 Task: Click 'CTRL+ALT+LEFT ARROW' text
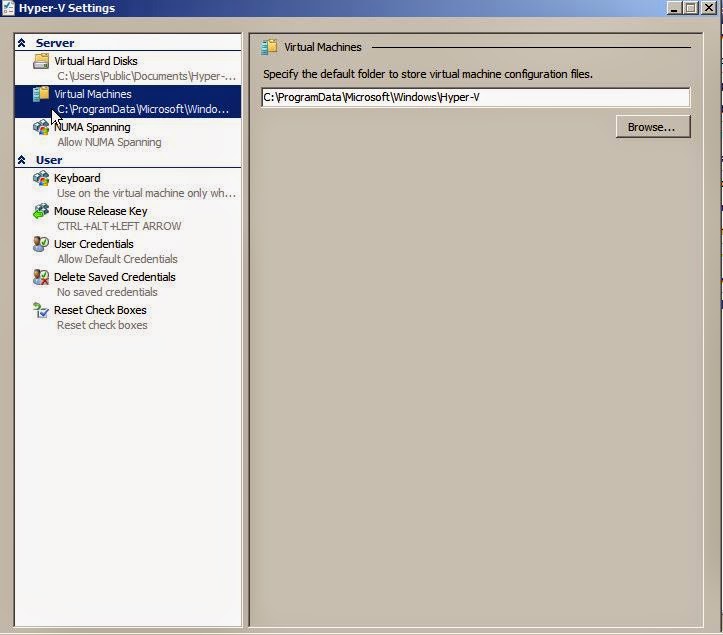[x=119, y=226]
